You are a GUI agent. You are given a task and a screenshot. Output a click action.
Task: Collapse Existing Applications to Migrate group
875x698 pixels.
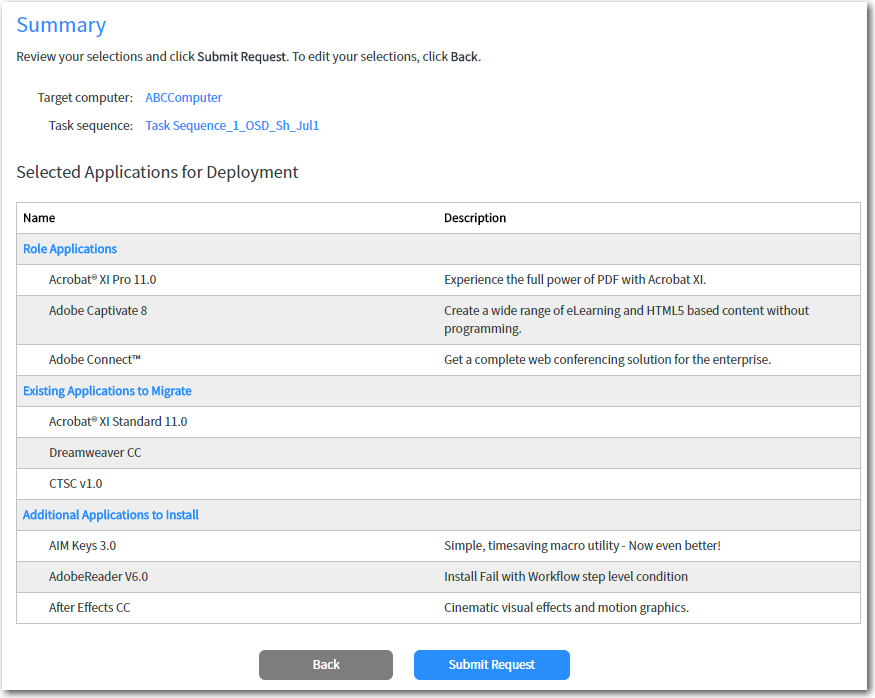pyautogui.click(x=107, y=391)
